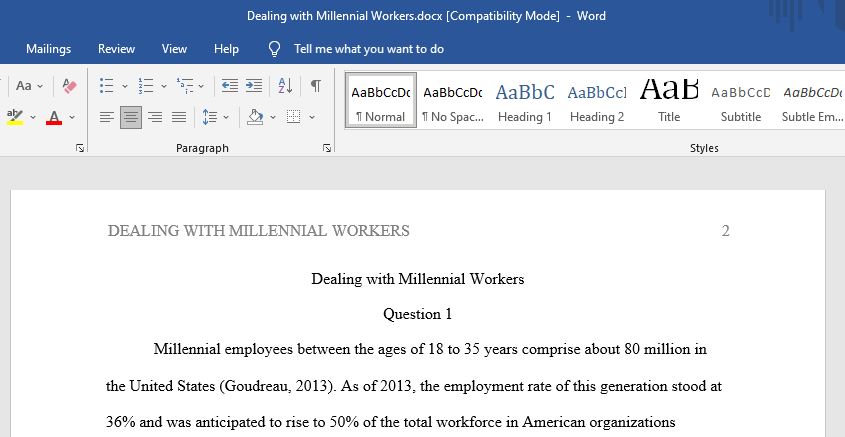This screenshot has width=845, height=437.
Task: Click the running header DEALING WITH MILLENNIAL WORKERS
Action: [259, 231]
